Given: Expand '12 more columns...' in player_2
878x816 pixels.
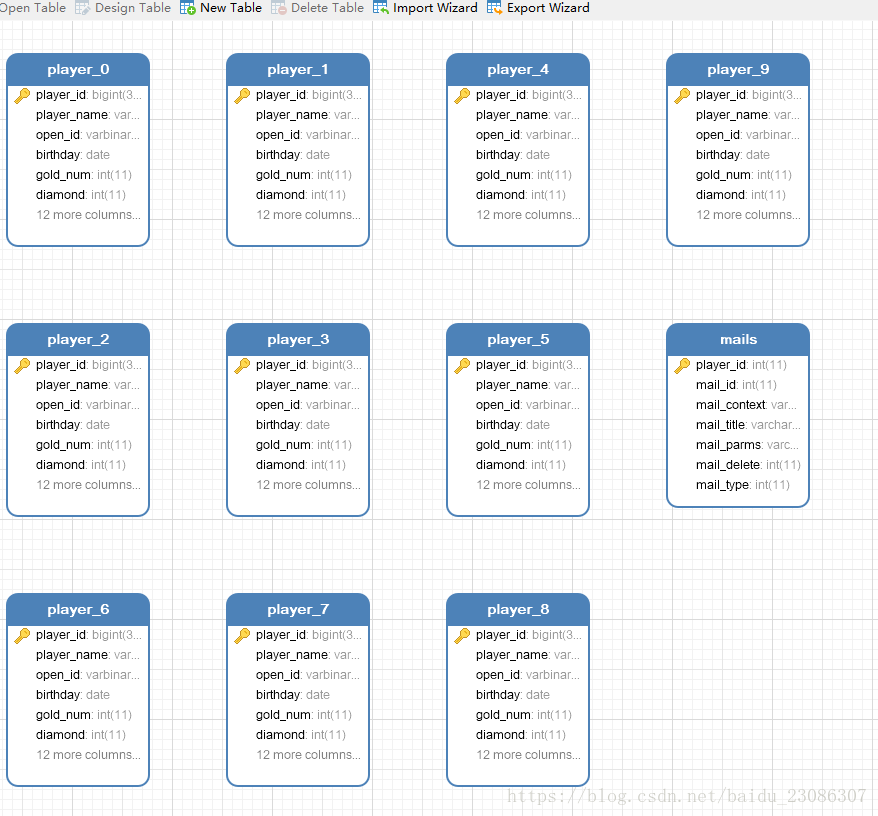Looking at the screenshot, I should tap(88, 485).
